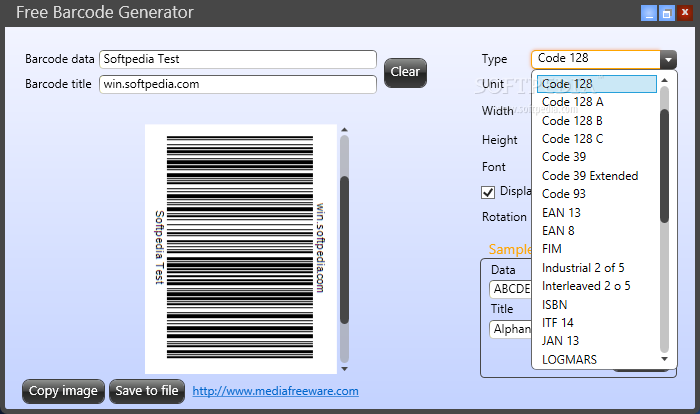The height and width of the screenshot is (414, 700).
Task: Select Industrial 2 of 5 type
Action: 597,268
